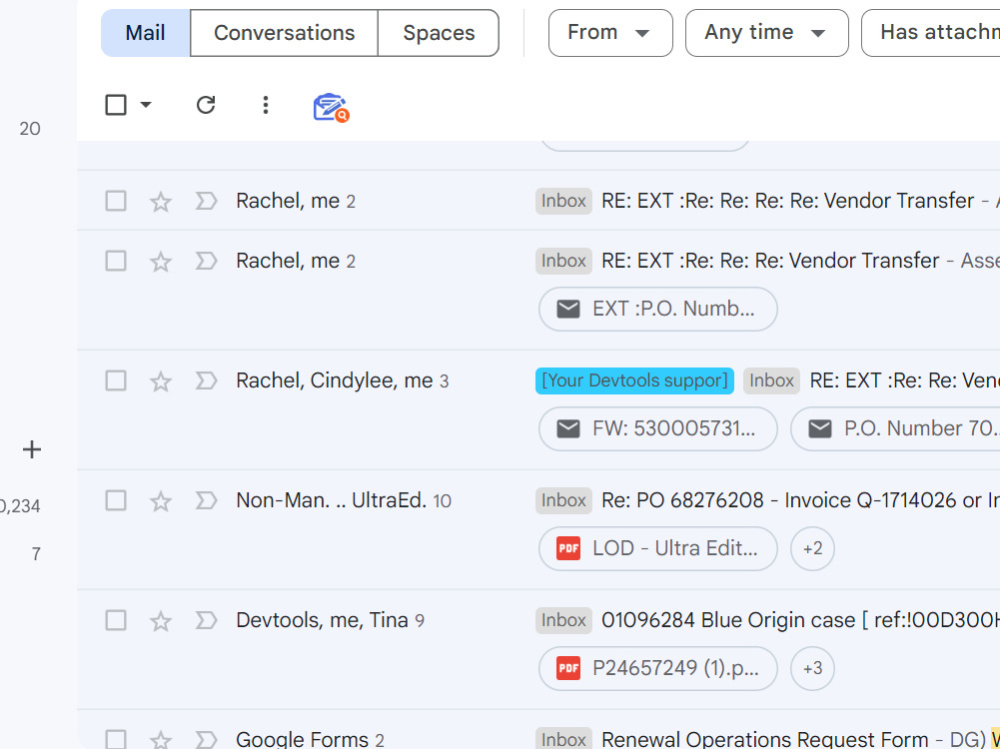Open the EXT :P.O. Numb... attachment chip
The width and height of the screenshot is (1000, 749).
[658, 309]
